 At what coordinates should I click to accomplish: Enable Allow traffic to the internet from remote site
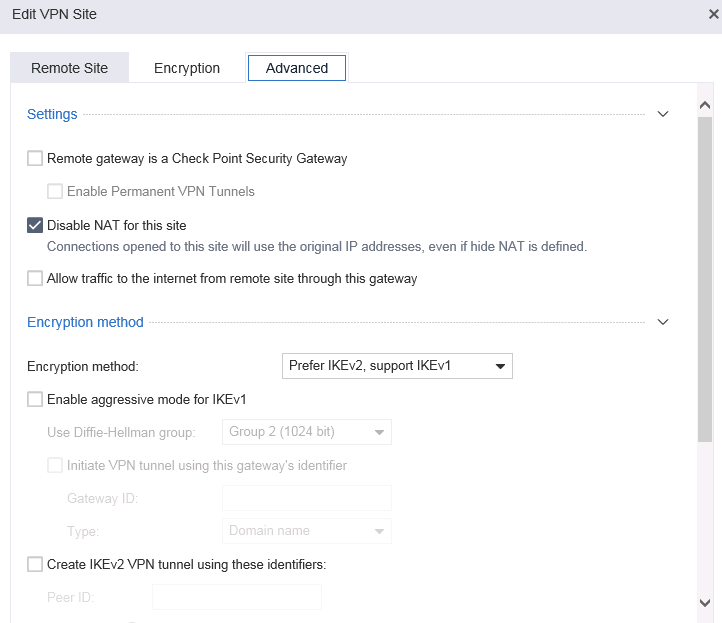pos(35,279)
